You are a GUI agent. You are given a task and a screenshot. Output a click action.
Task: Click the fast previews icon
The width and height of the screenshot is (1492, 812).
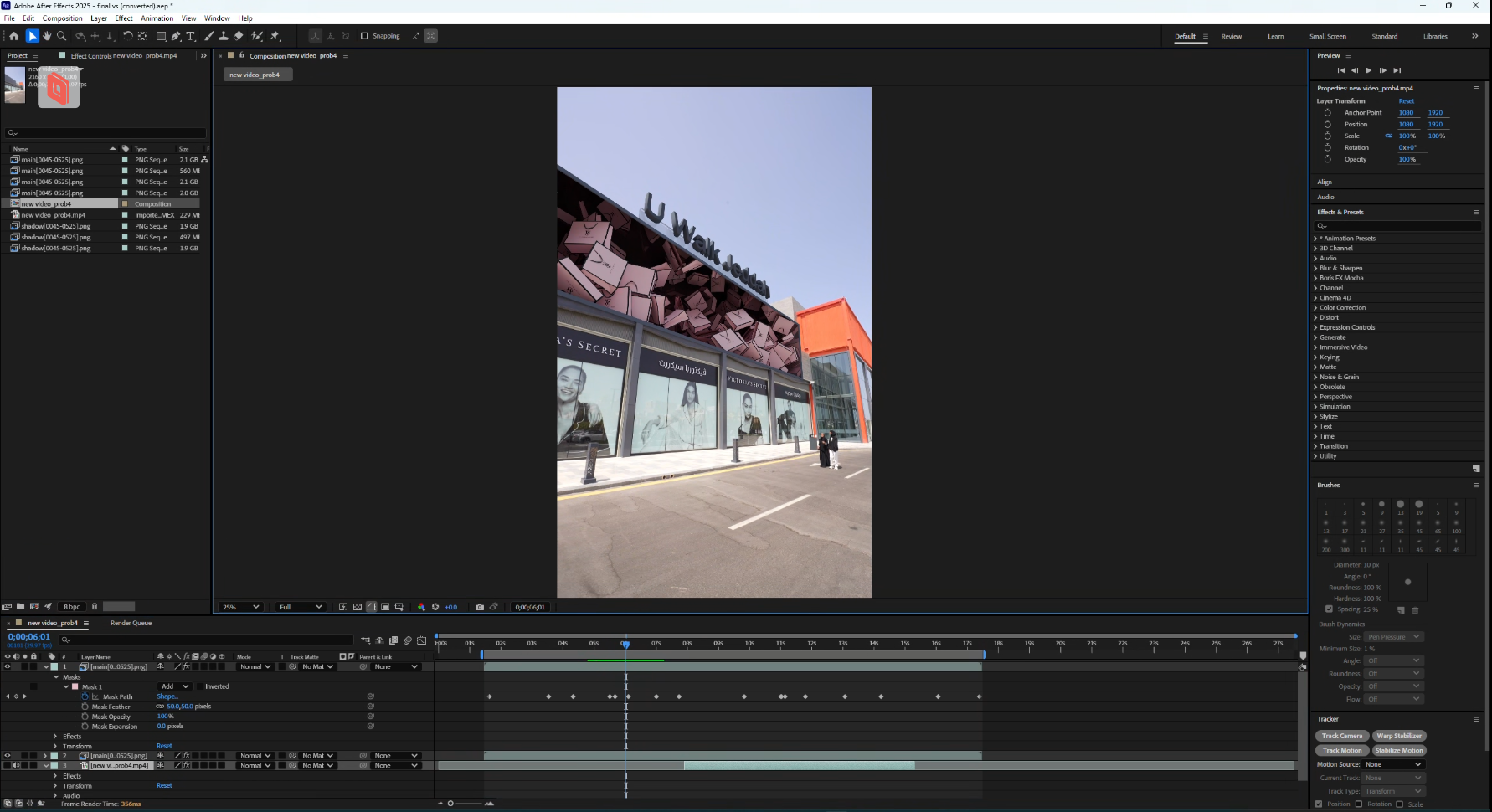pyautogui.click(x=343, y=607)
